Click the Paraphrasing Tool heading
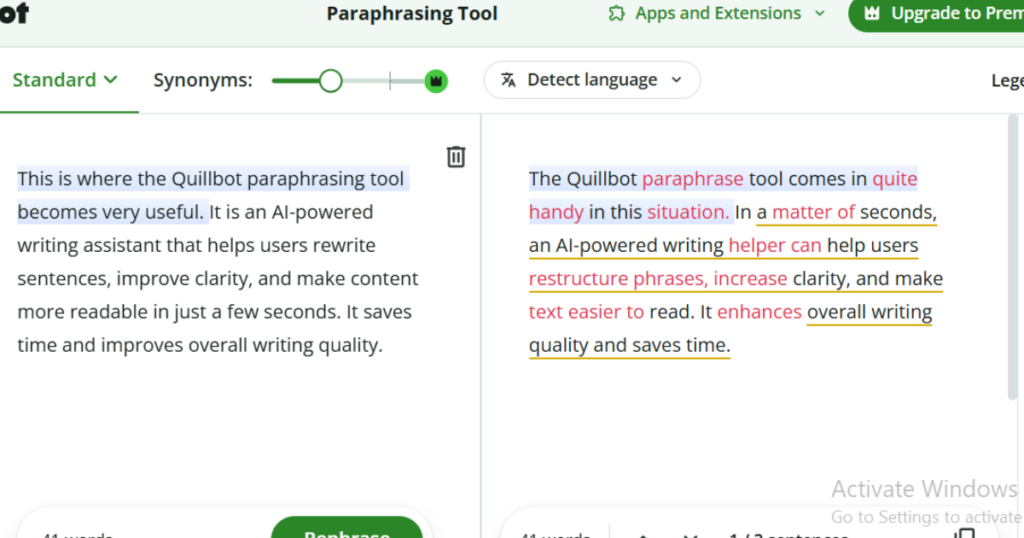1024x538 pixels. (x=412, y=14)
